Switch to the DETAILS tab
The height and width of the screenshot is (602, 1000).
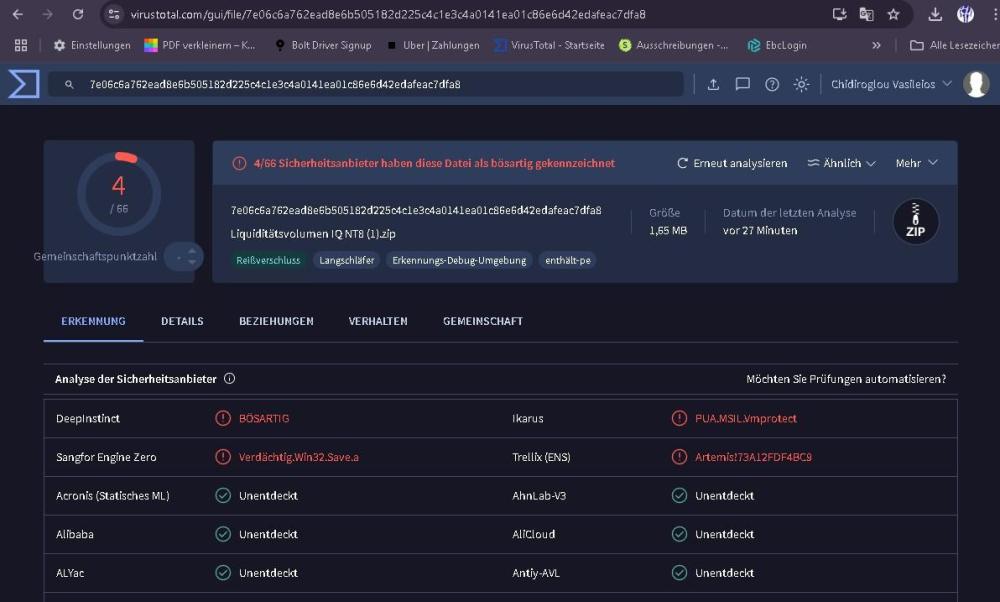point(182,321)
